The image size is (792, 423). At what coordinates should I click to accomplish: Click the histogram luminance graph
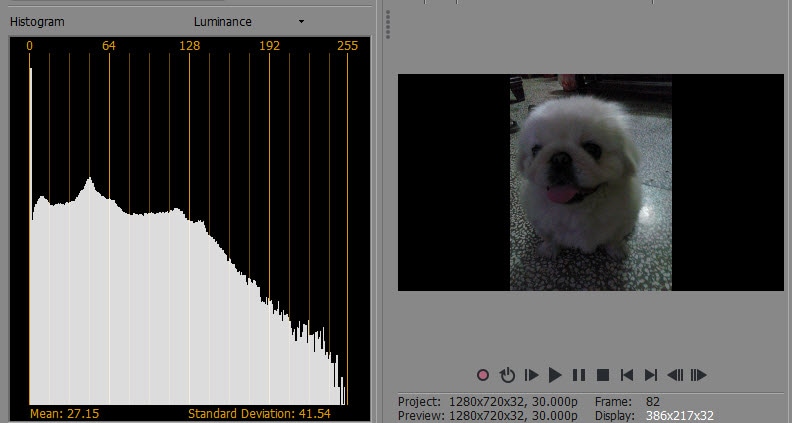point(188,228)
